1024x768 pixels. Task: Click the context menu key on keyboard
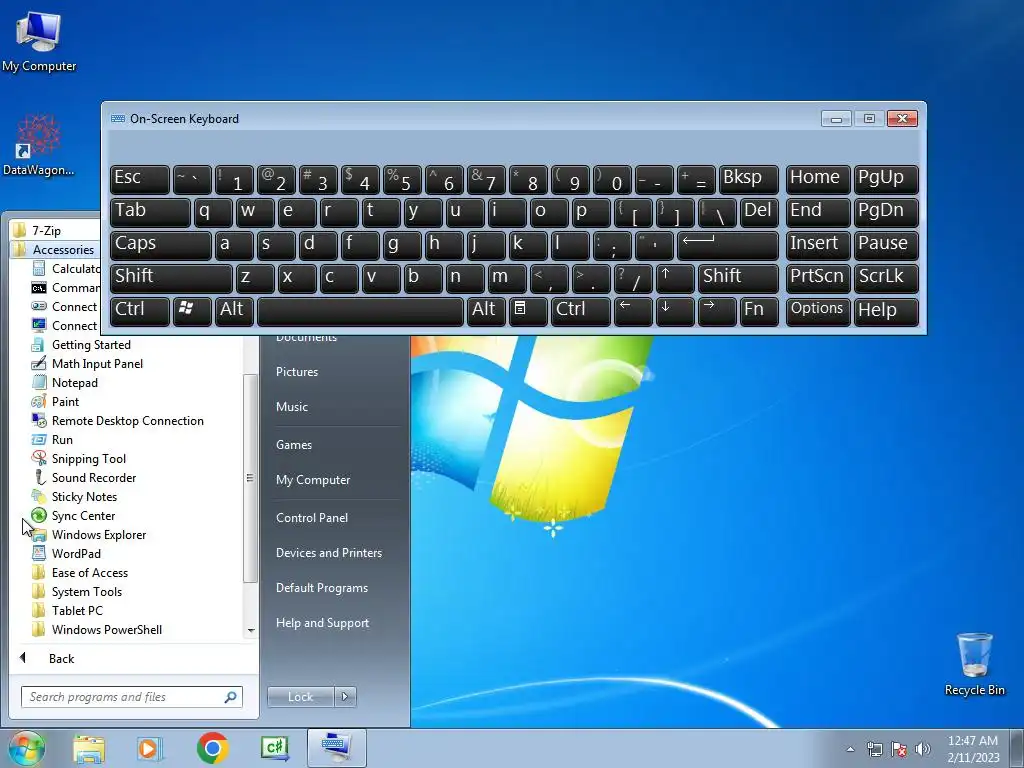[528, 311]
